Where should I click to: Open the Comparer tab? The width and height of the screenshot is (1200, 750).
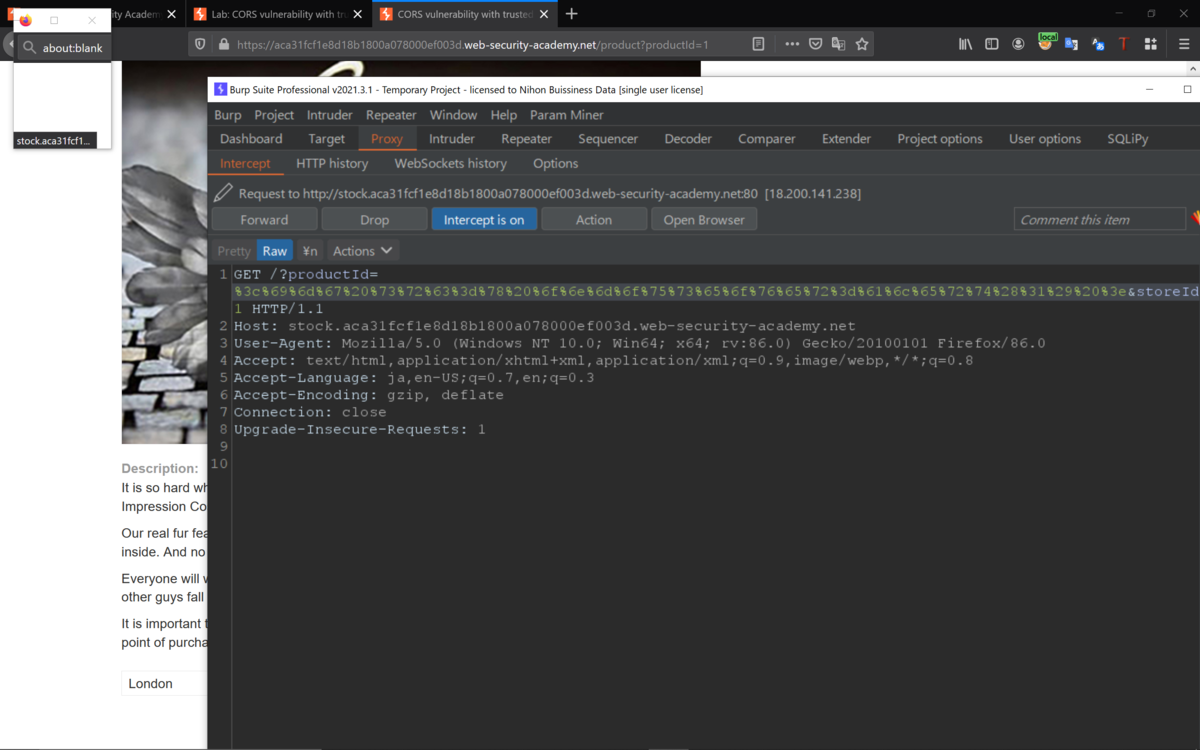tap(767, 139)
